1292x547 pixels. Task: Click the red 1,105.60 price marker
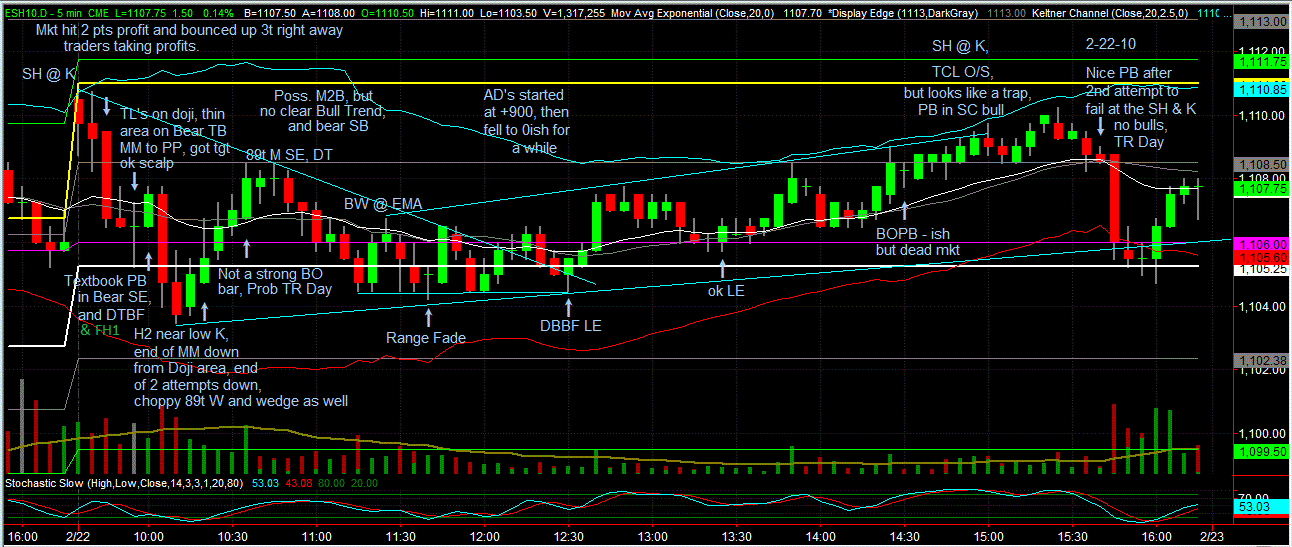click(1259, 256)
